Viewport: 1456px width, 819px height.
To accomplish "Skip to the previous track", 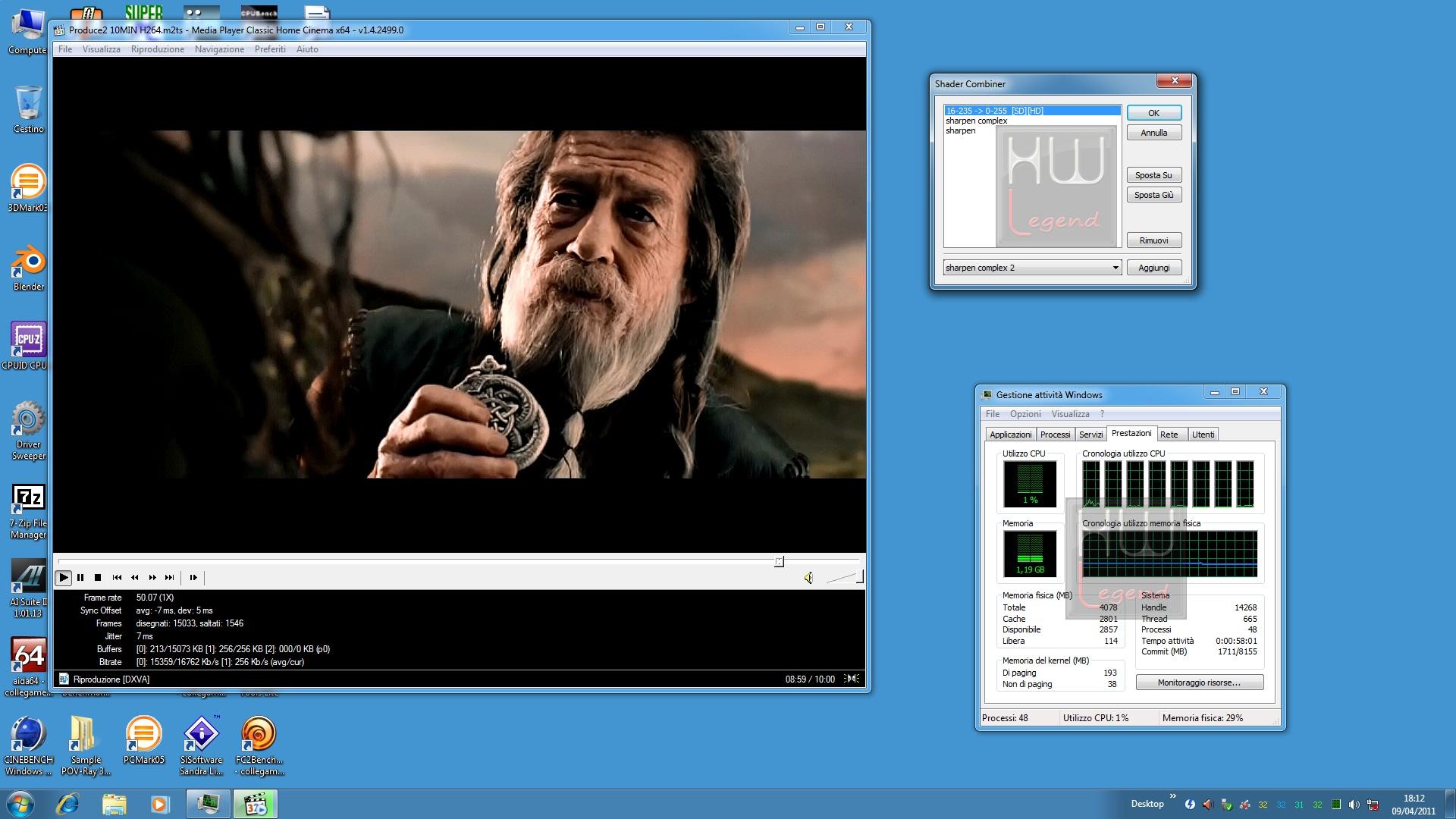I will tap(117, 578).
